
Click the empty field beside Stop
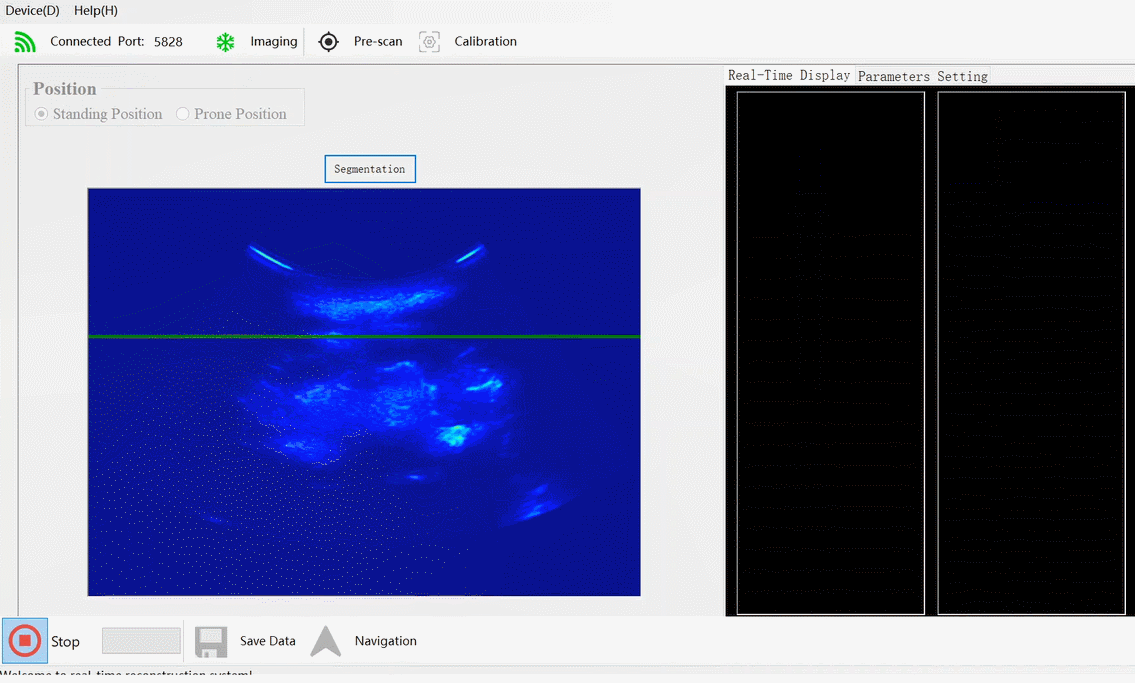coord(141,641)
